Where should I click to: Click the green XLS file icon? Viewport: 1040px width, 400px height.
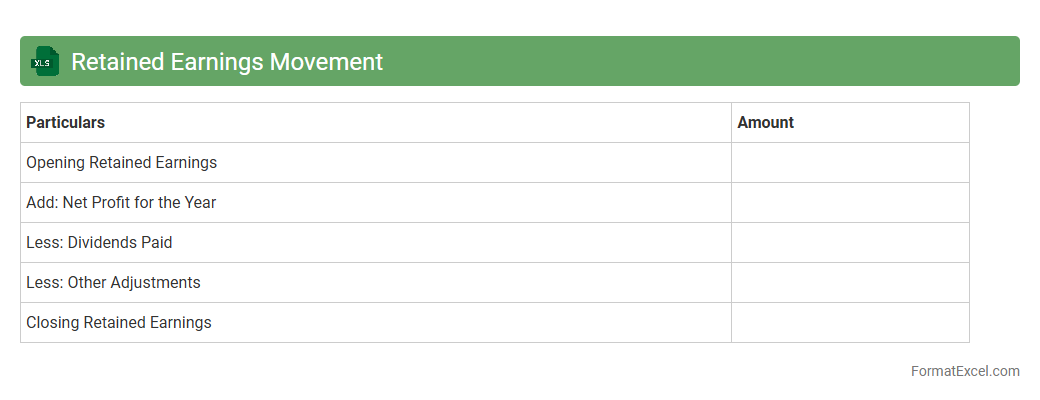pos(45,62)
